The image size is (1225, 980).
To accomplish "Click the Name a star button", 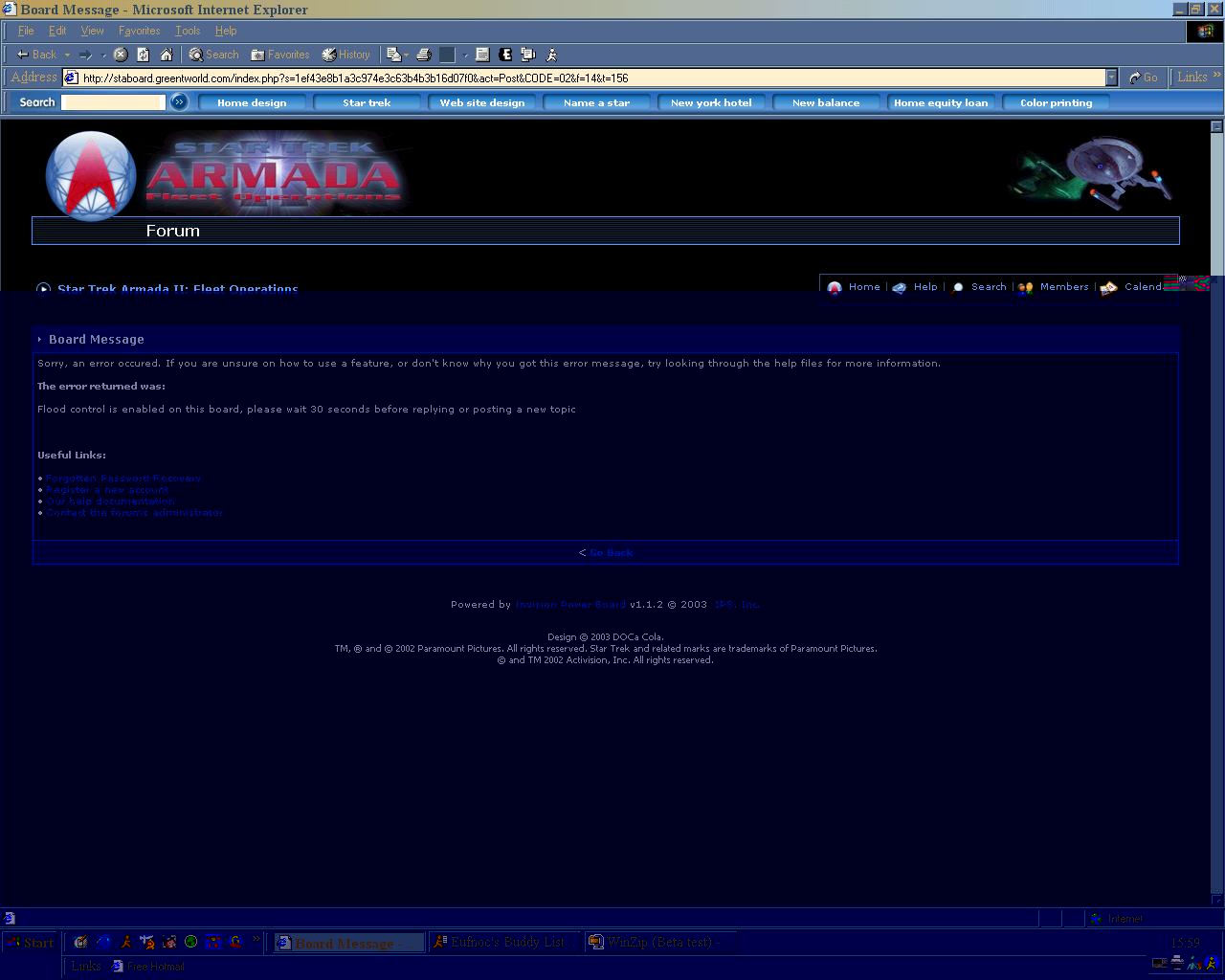I will coord(596,102).
